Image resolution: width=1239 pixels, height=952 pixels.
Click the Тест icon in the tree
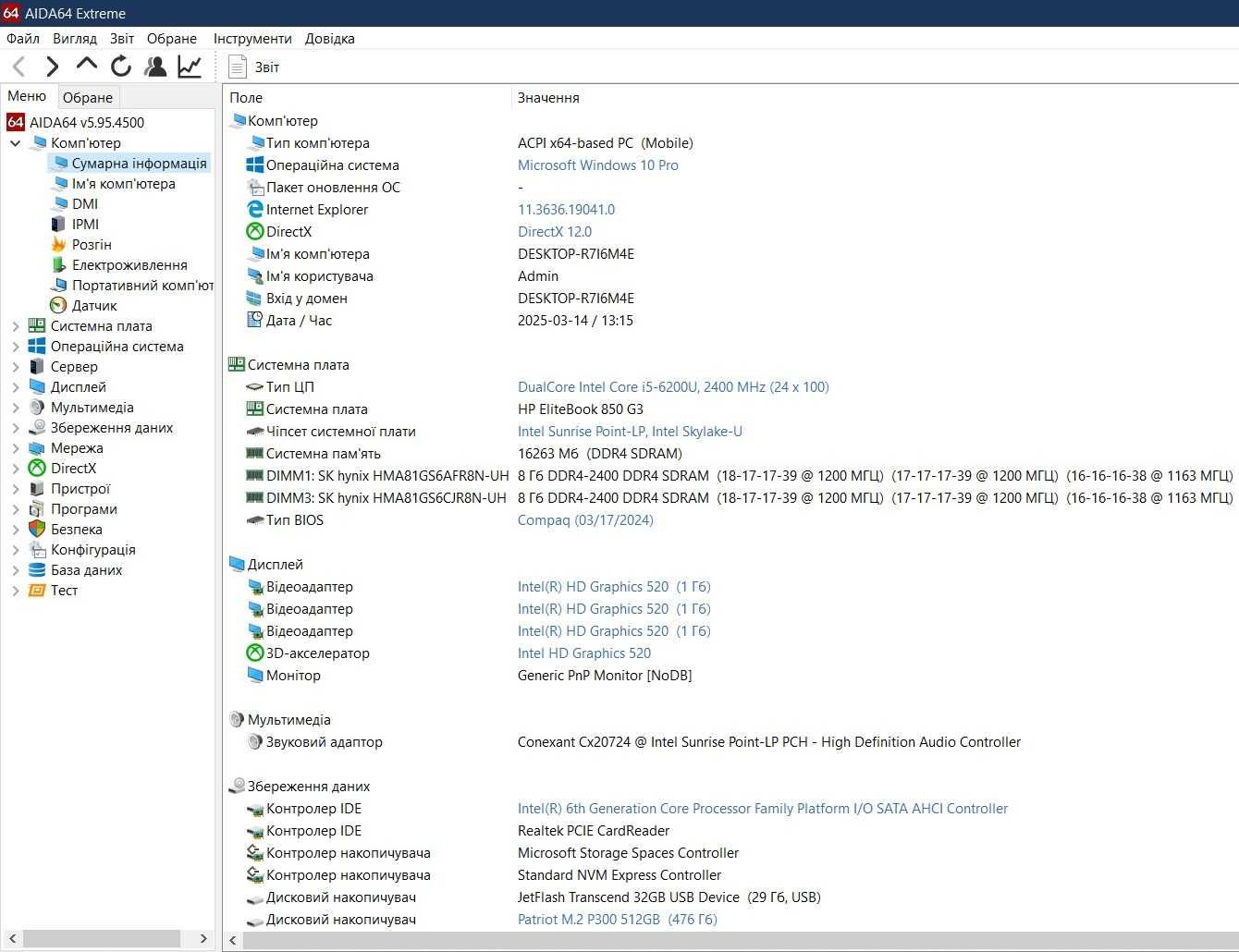[37, 591]
